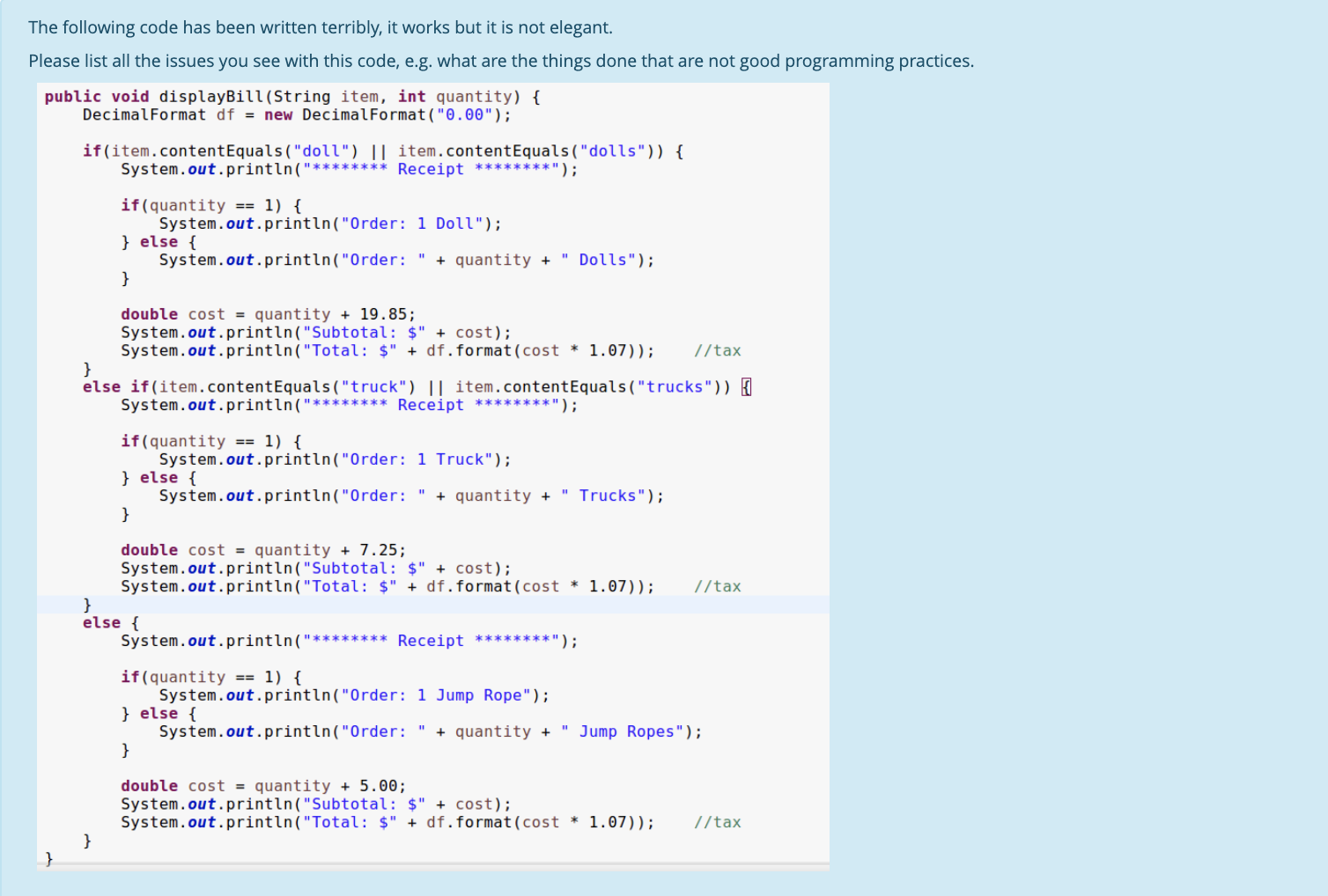Image resolution: width=1328 pixels, height=896 pixels.
Task: Click the highlighted closing brace after the truck block
Action: (87, 605)
